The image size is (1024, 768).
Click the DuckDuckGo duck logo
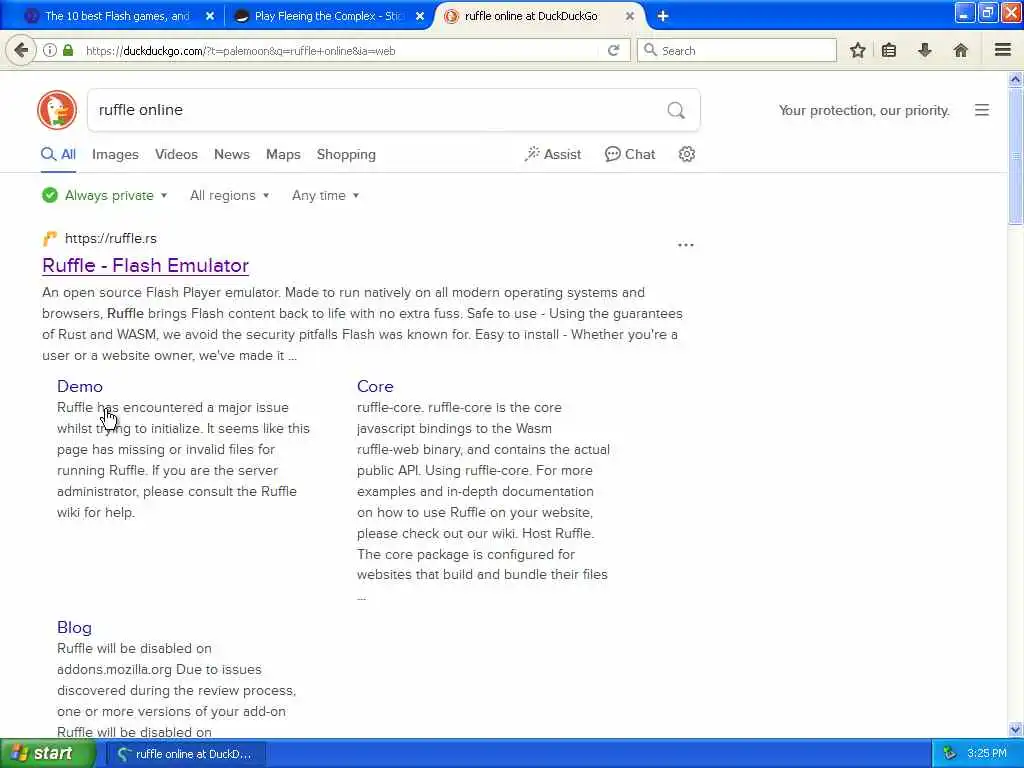click(x=57, y=110)
